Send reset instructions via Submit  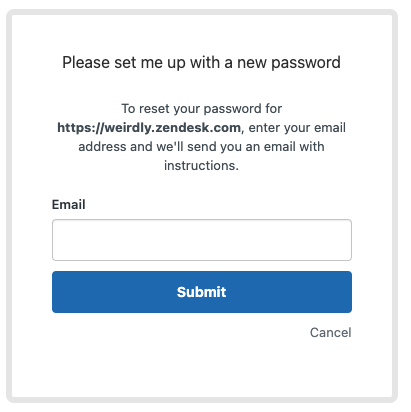pyautogui.click(x=202, y=292)
